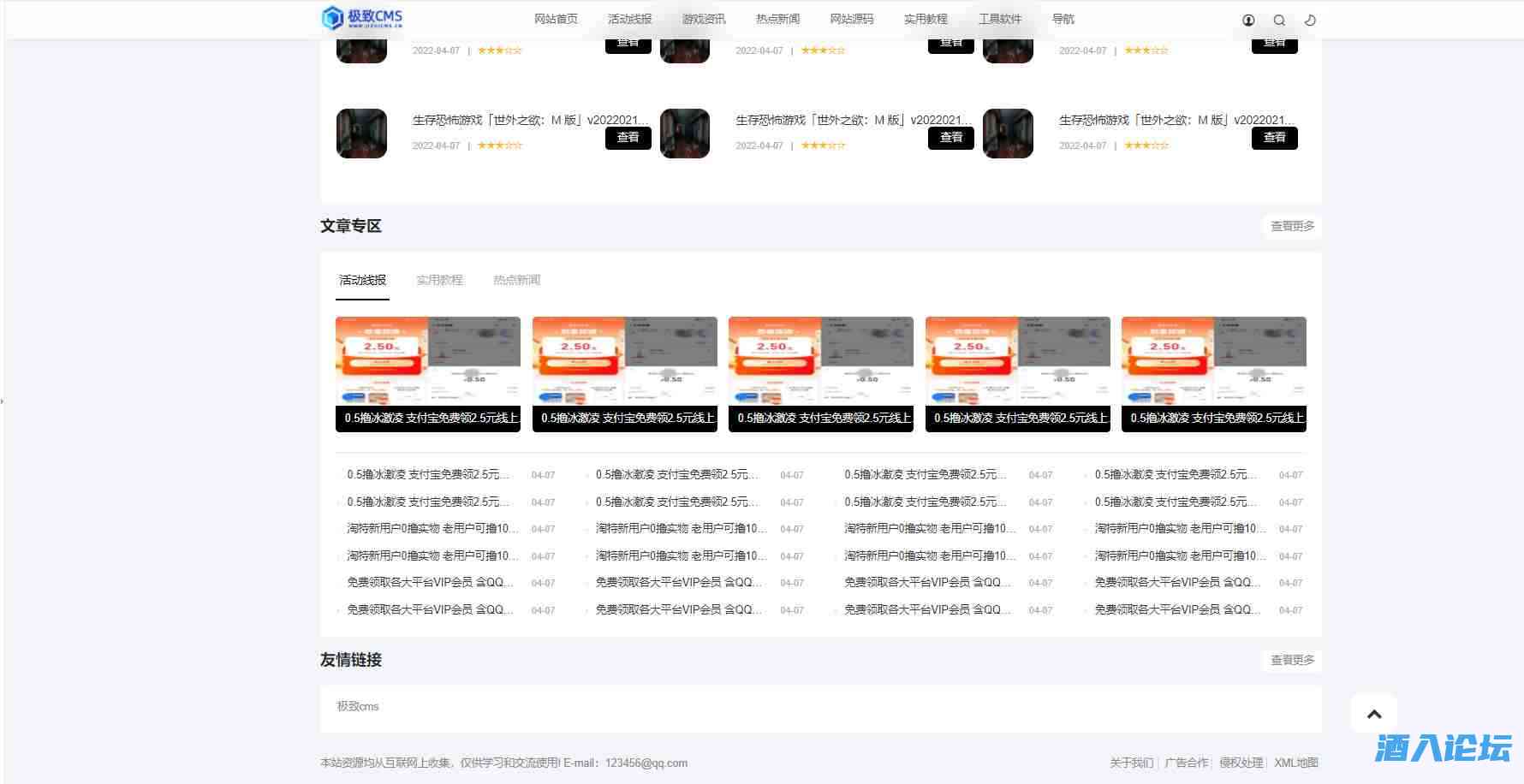Click 查看更多 beside 文章专区
Image resolution: width=1524 pixels, height=784 pixels.
[x=1292, y=226]
